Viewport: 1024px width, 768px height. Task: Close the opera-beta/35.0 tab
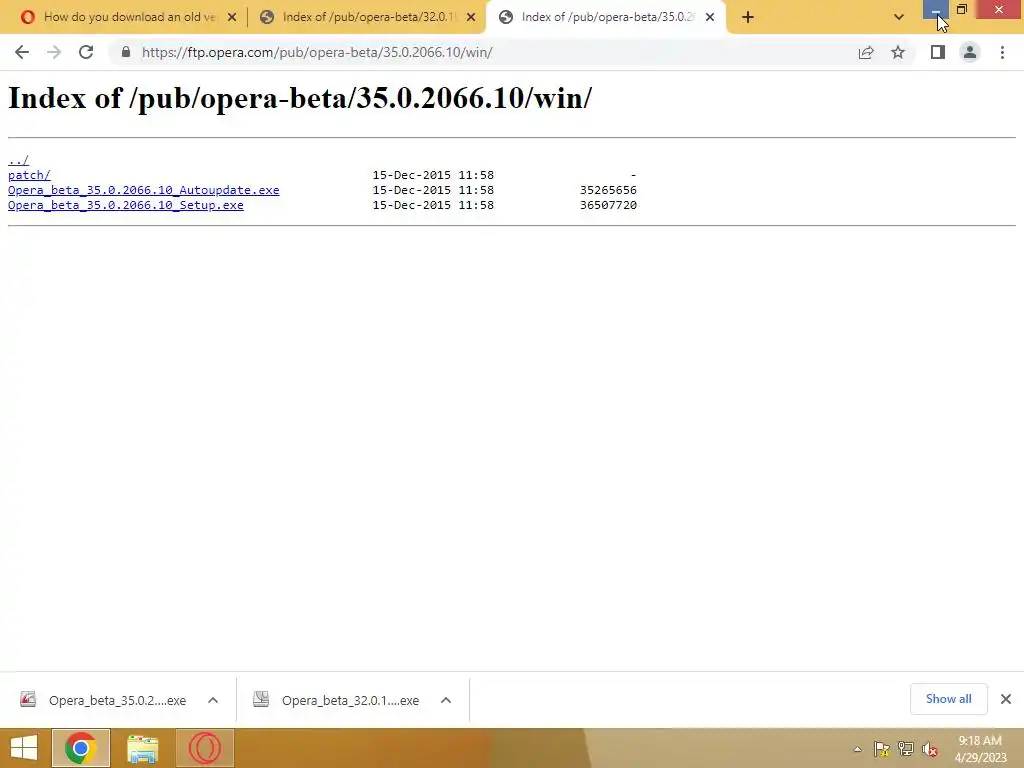[710, 17]
